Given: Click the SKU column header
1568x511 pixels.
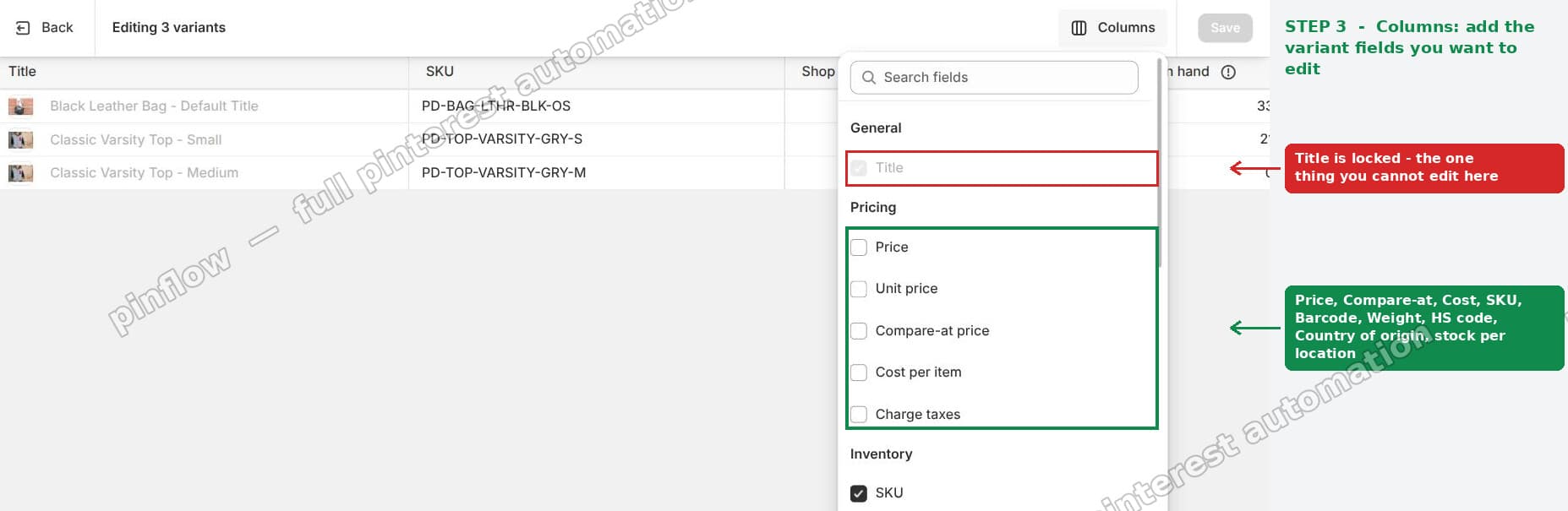Looking at the screenshot, I should click(597, 72).
